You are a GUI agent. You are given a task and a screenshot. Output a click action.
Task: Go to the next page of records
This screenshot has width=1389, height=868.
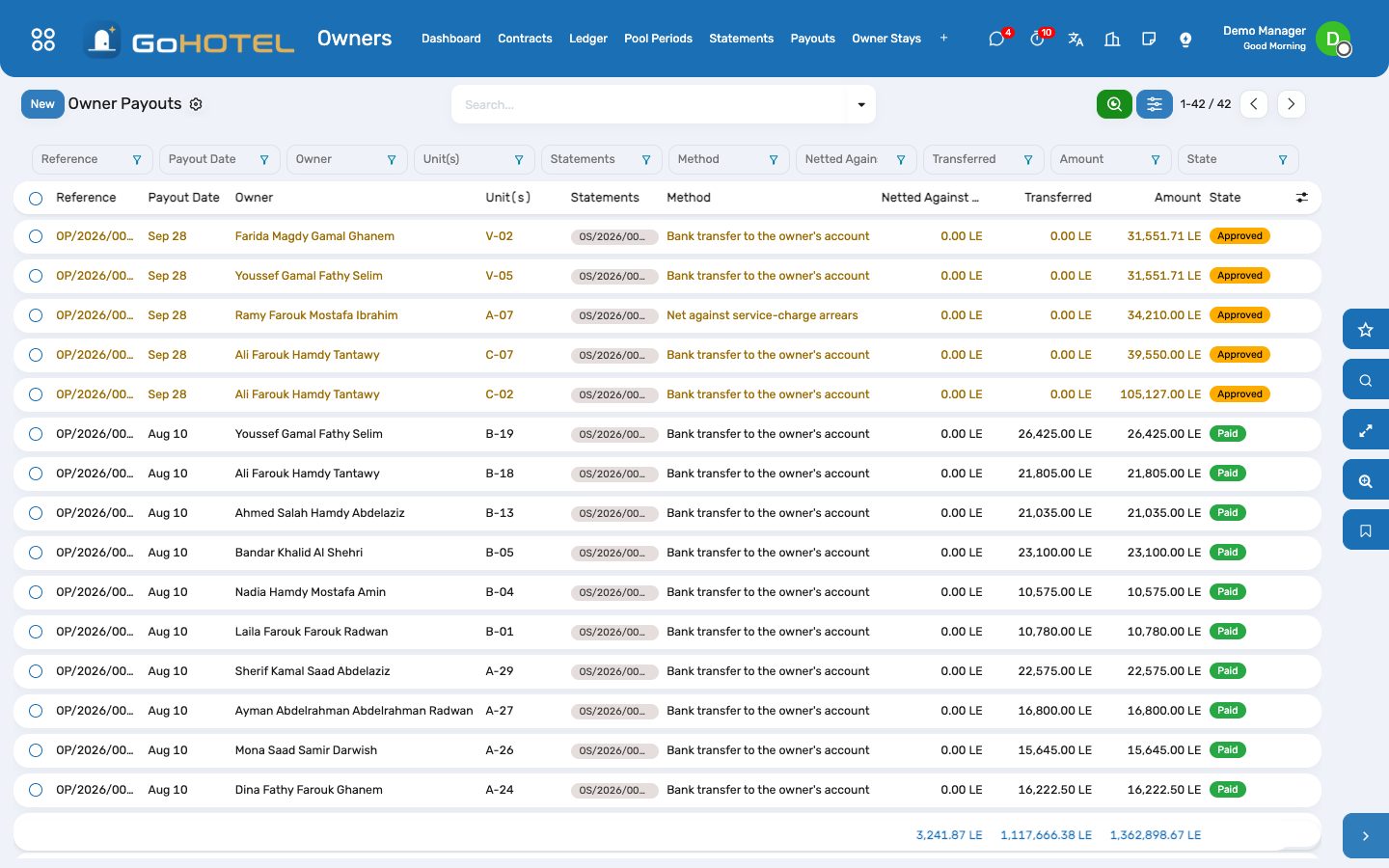(1292, 104)
